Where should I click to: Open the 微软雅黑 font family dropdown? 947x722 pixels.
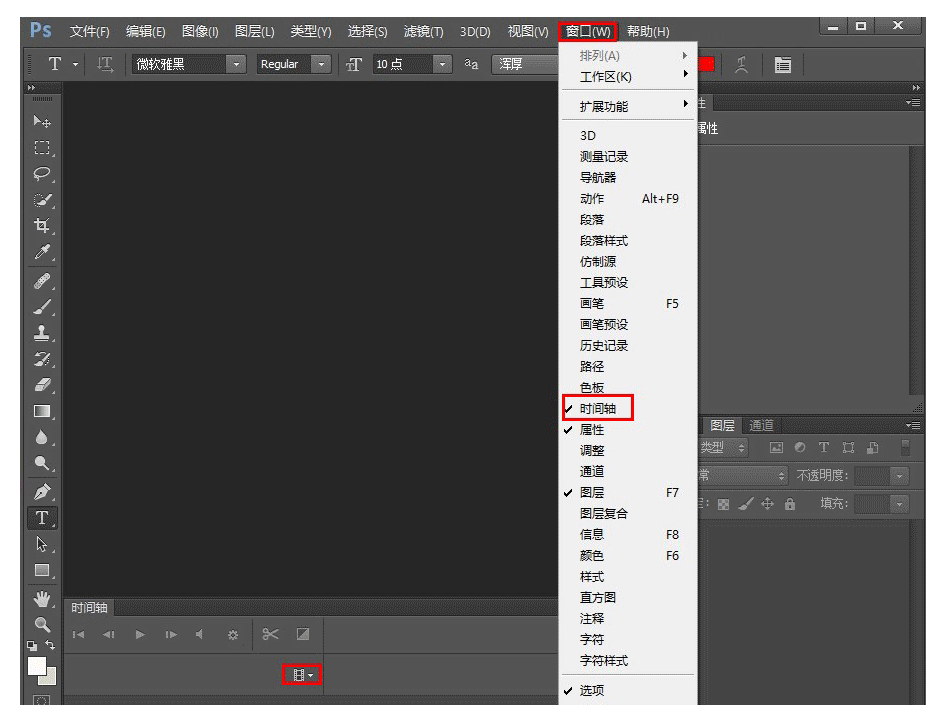pyautogui.click(x=236, y=64)
